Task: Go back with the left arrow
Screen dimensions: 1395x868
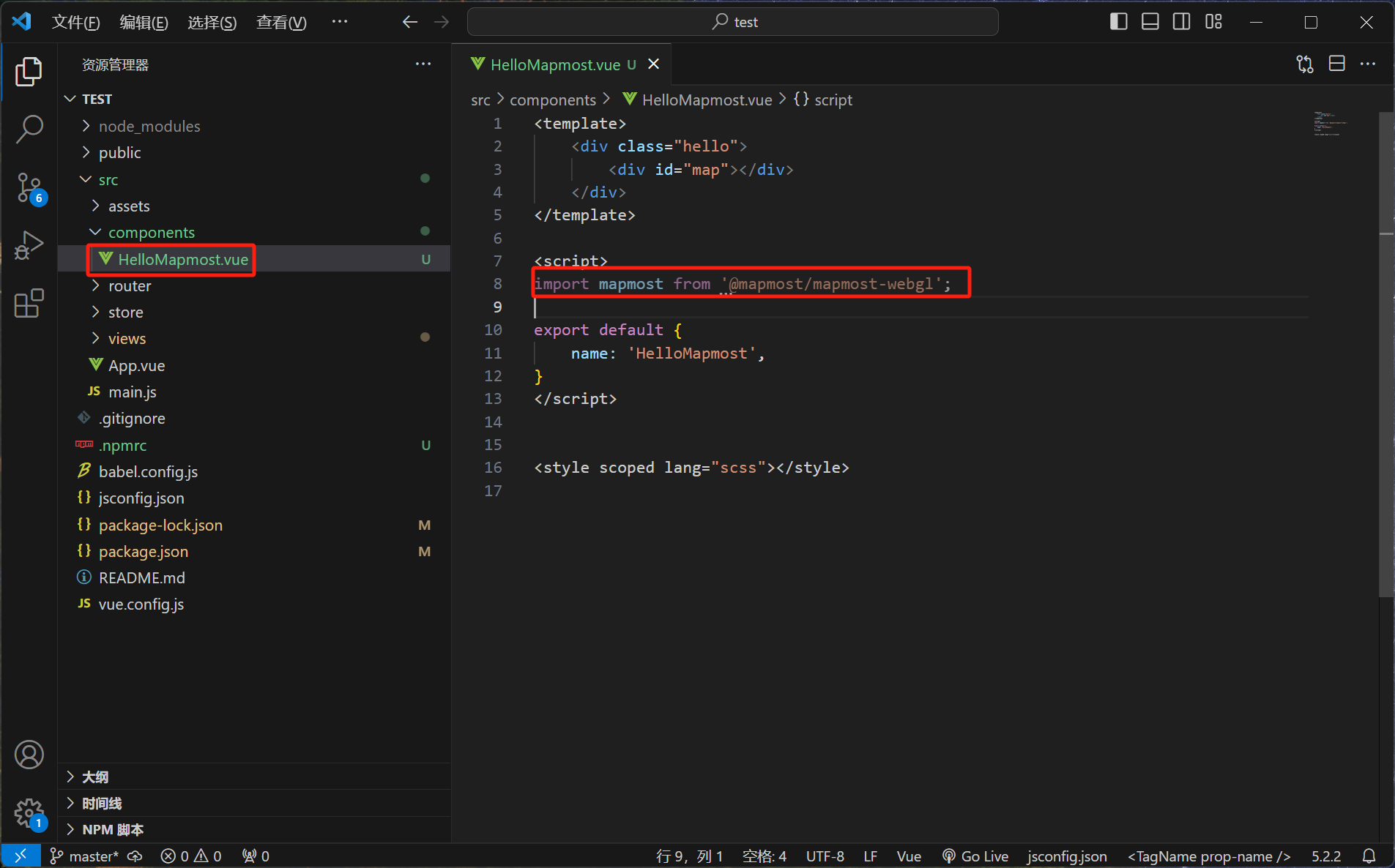Action: pyautogui.click(x=410, y=22)
